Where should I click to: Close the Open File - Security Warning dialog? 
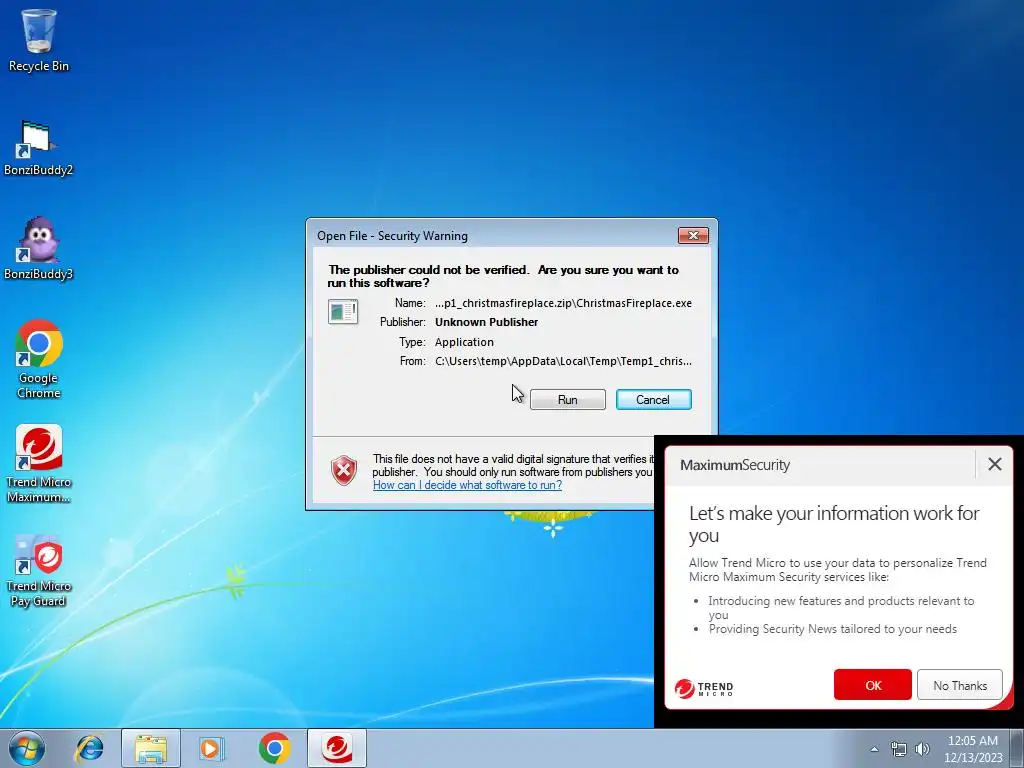(x=693, y=236)
